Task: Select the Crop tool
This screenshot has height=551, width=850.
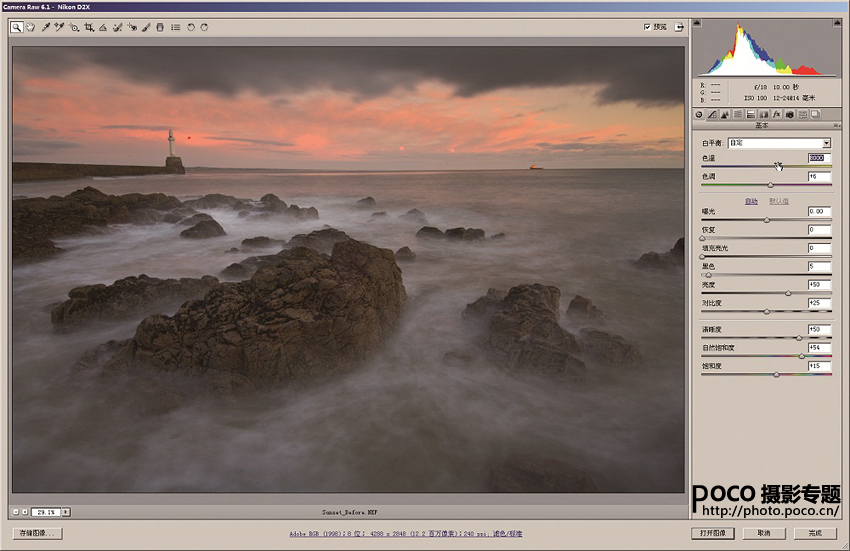Action: (89, 27)
